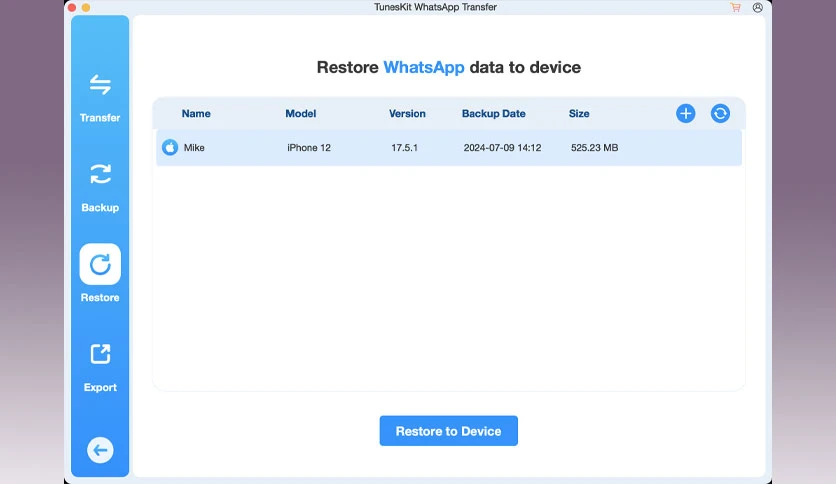Click the Backup Date column header
The image size is (836, 484).
(494, 114)
